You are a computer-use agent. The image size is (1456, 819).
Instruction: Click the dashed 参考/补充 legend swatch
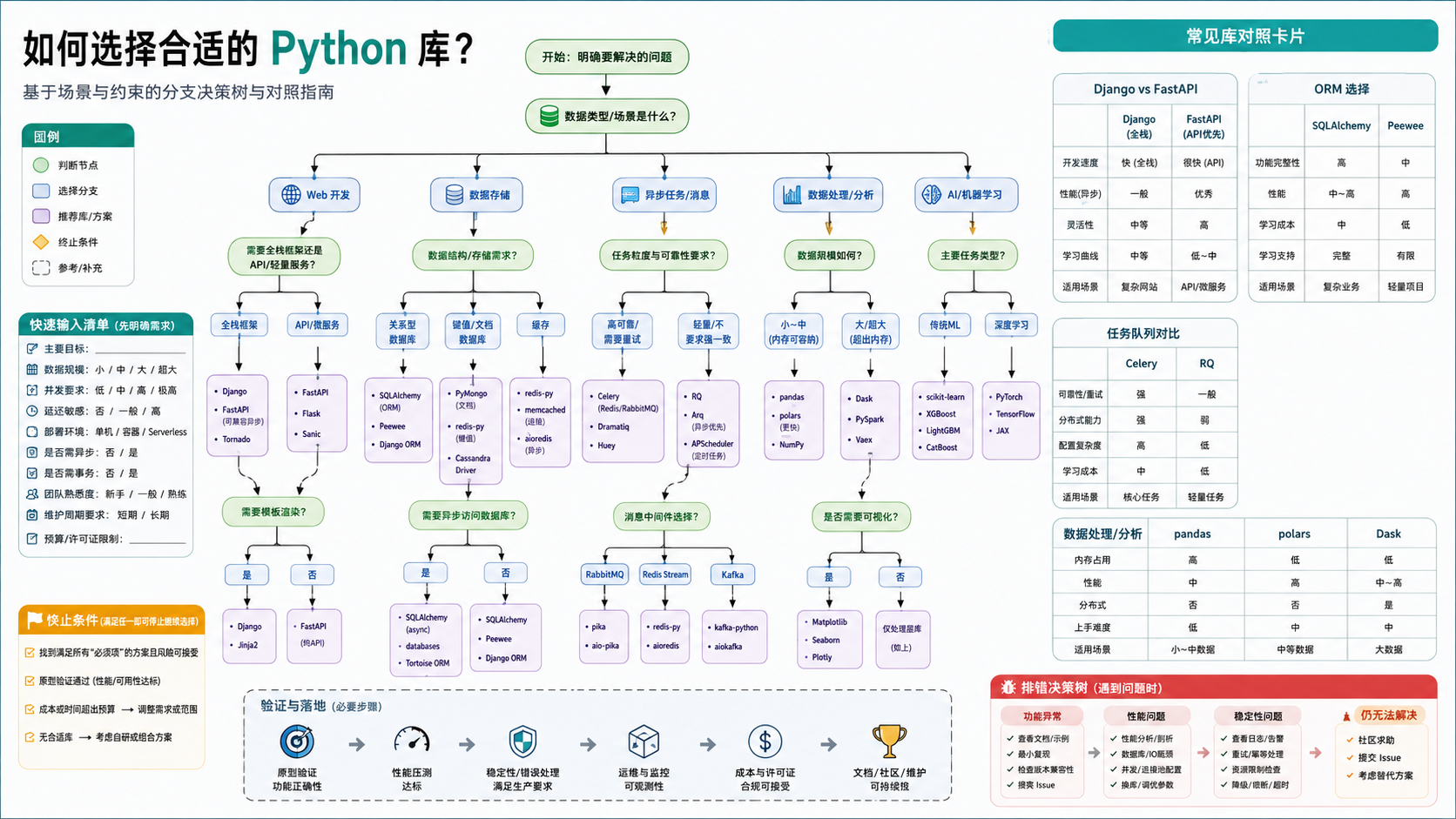coord(41,268)
